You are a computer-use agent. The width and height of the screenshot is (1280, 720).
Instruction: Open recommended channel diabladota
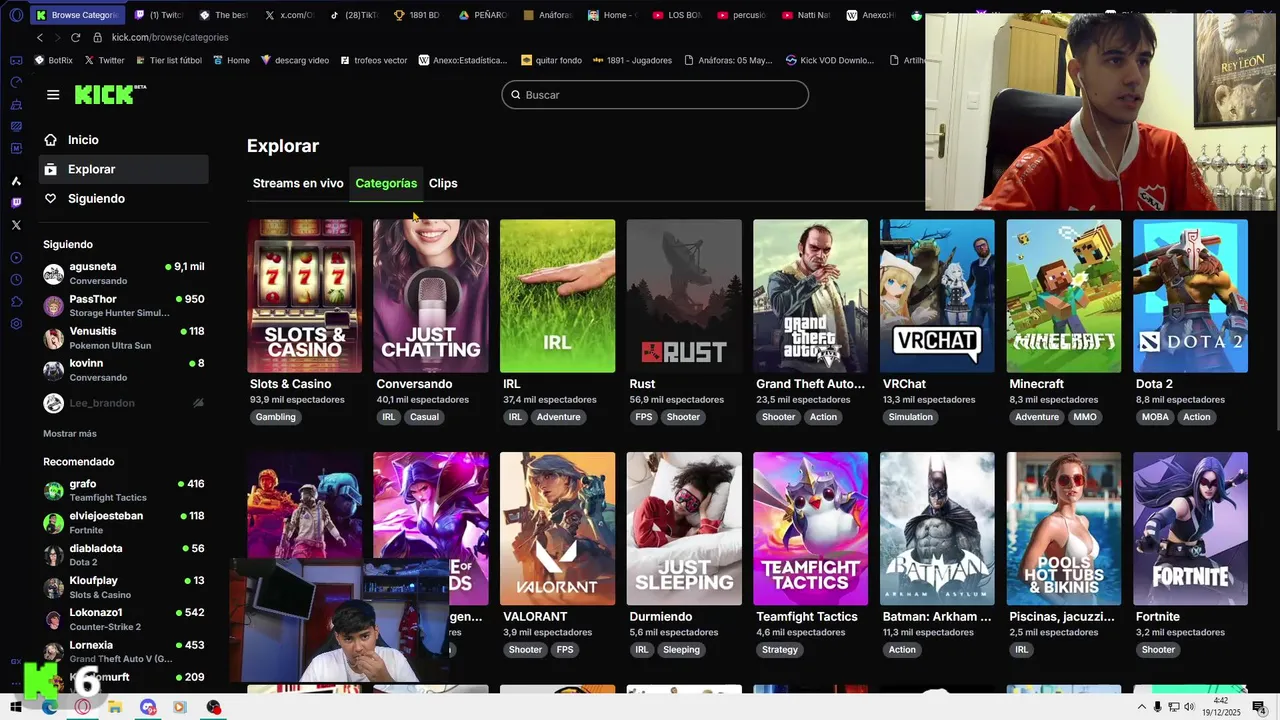click(x=124, y=554)
